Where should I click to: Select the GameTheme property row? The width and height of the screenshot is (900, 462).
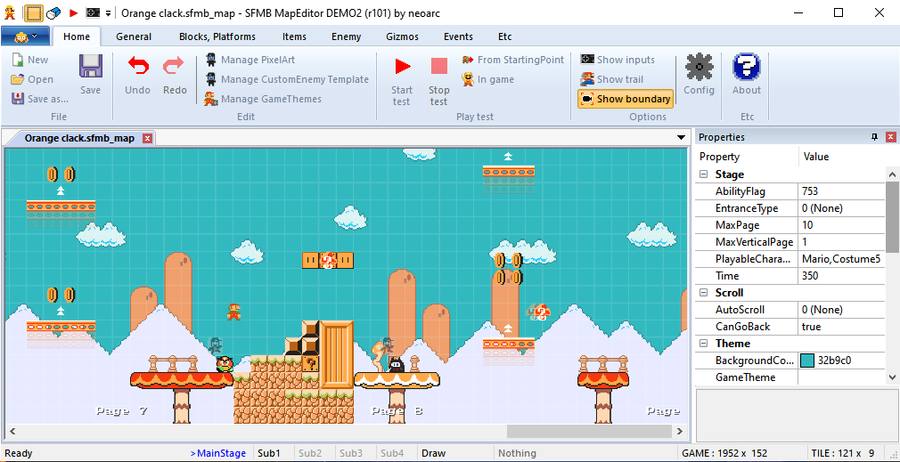[x=790, y=378]
